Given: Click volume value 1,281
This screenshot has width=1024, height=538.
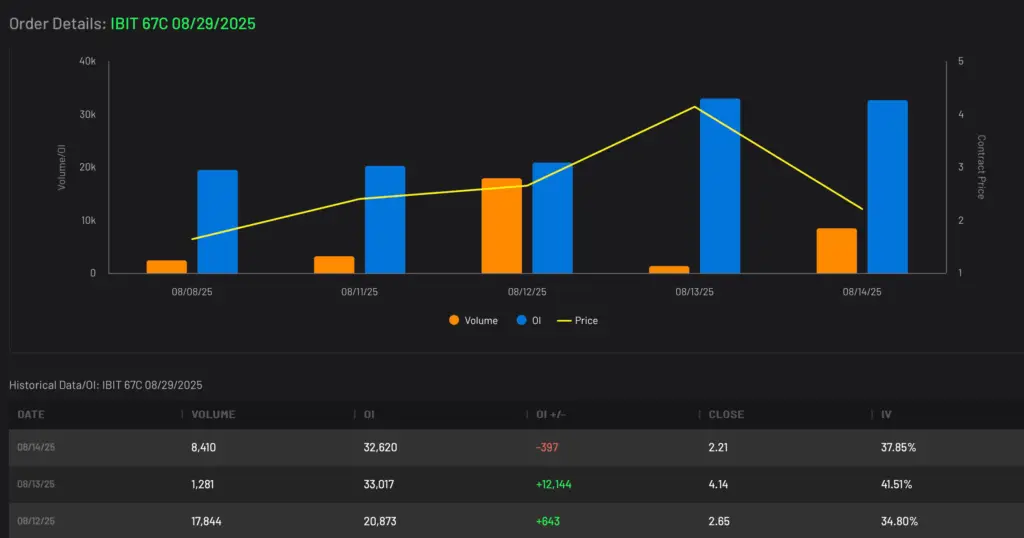Looking at the screenshot, I should tap(202, 484).
